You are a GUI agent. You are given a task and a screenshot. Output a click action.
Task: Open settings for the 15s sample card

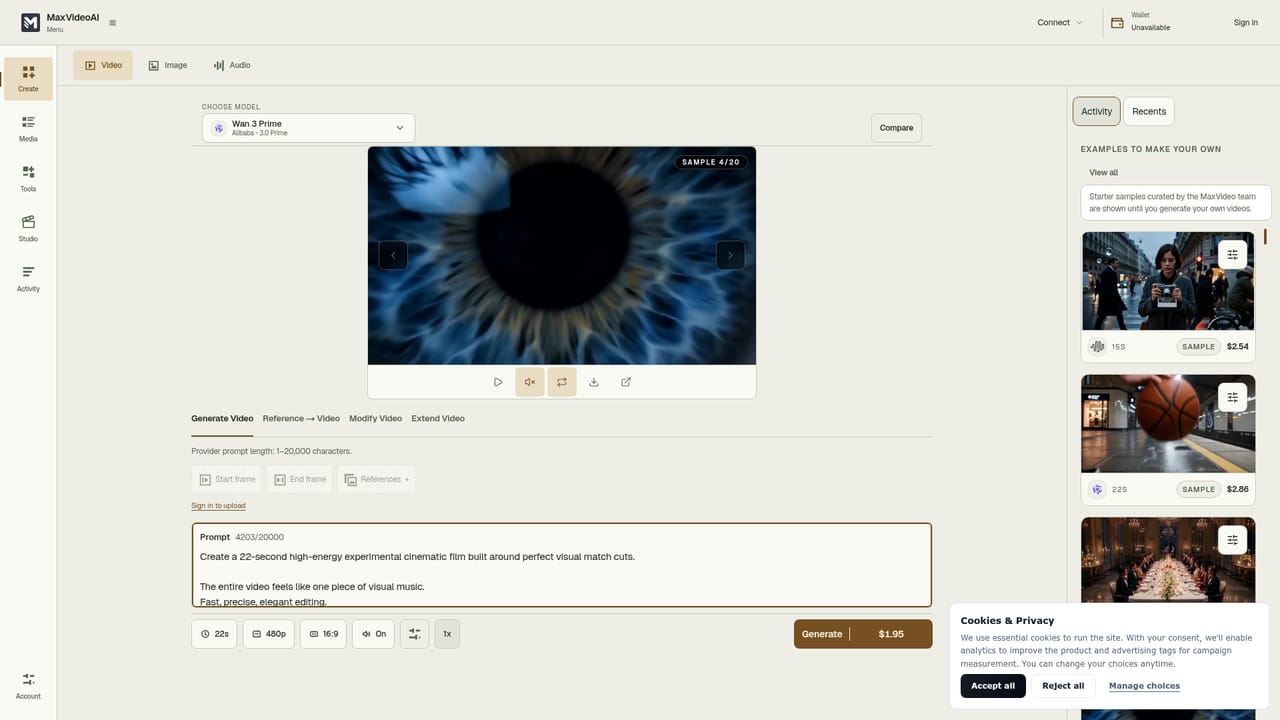tap(1233, 255)
